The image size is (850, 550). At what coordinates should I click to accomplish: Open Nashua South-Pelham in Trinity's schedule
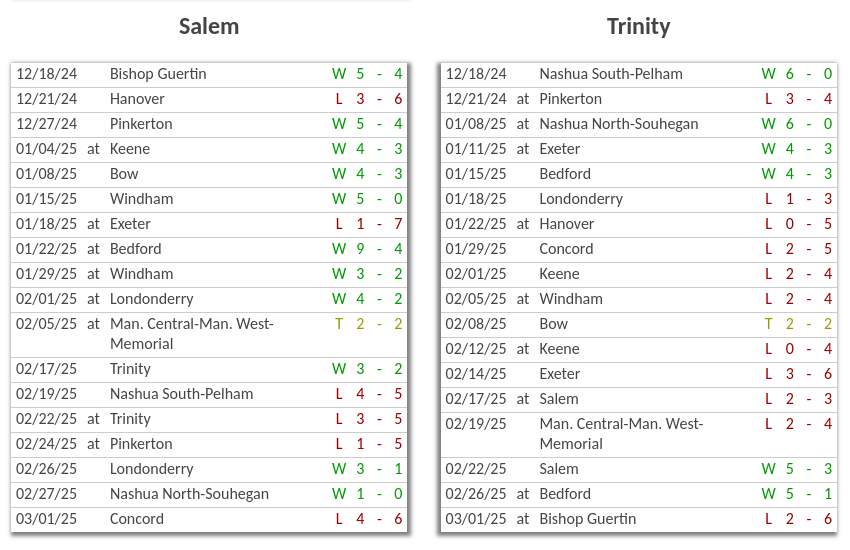pos(611,74)
